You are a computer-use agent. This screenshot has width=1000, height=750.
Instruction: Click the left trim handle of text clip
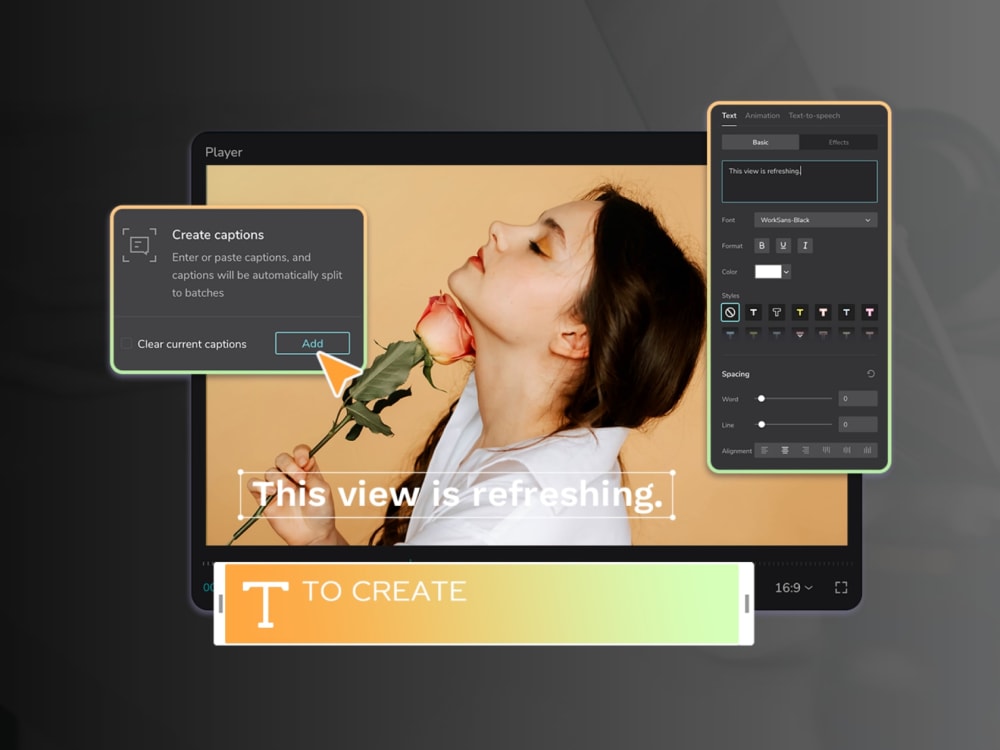click(220, 604)
